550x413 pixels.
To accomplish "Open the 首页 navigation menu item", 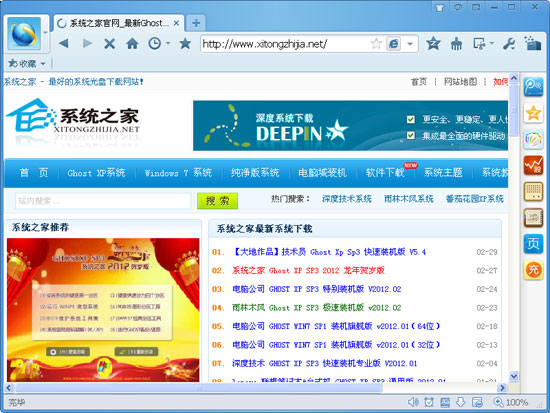I will click(34, 173).
